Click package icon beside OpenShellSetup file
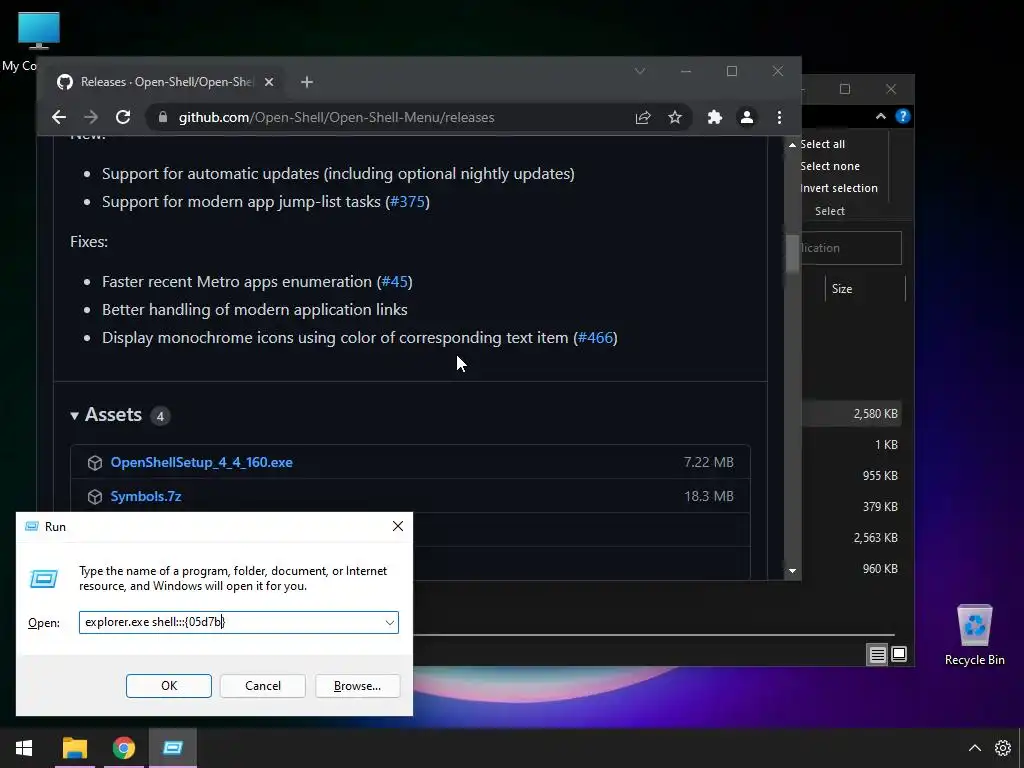The image size is (1024, 768). click(95, 462)
